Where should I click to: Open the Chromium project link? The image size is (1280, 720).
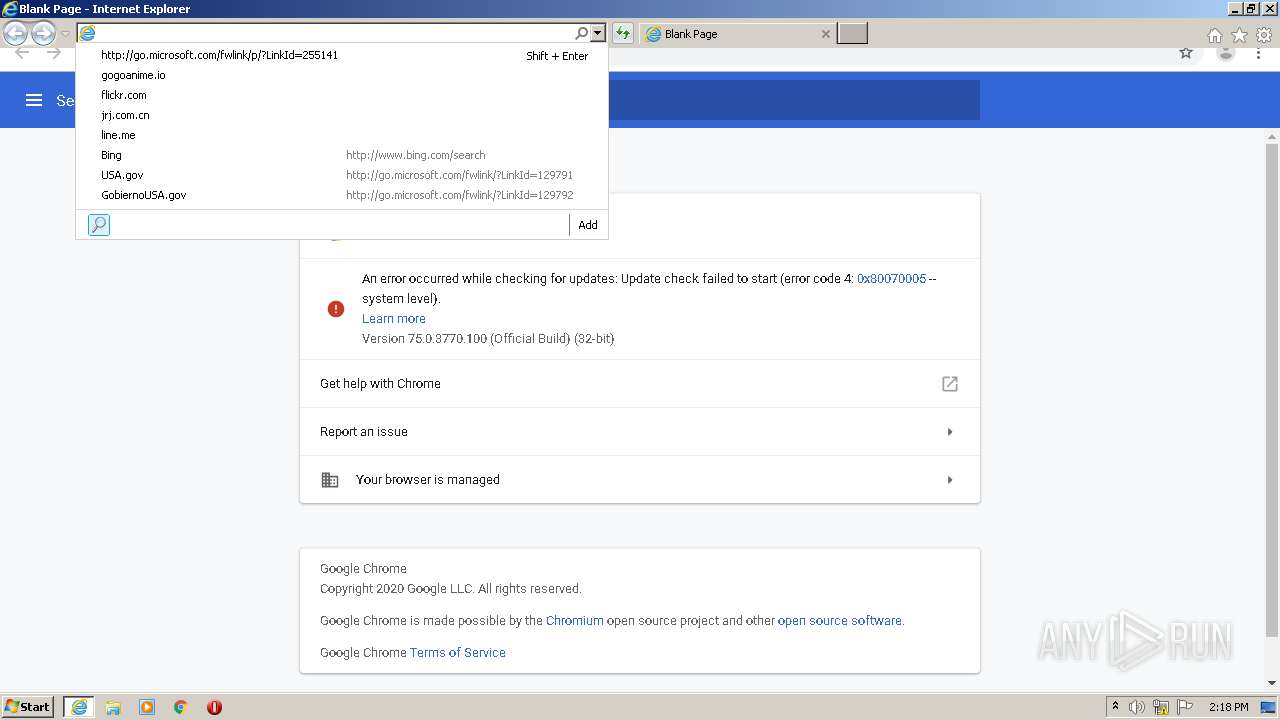[x=575, y=620]
